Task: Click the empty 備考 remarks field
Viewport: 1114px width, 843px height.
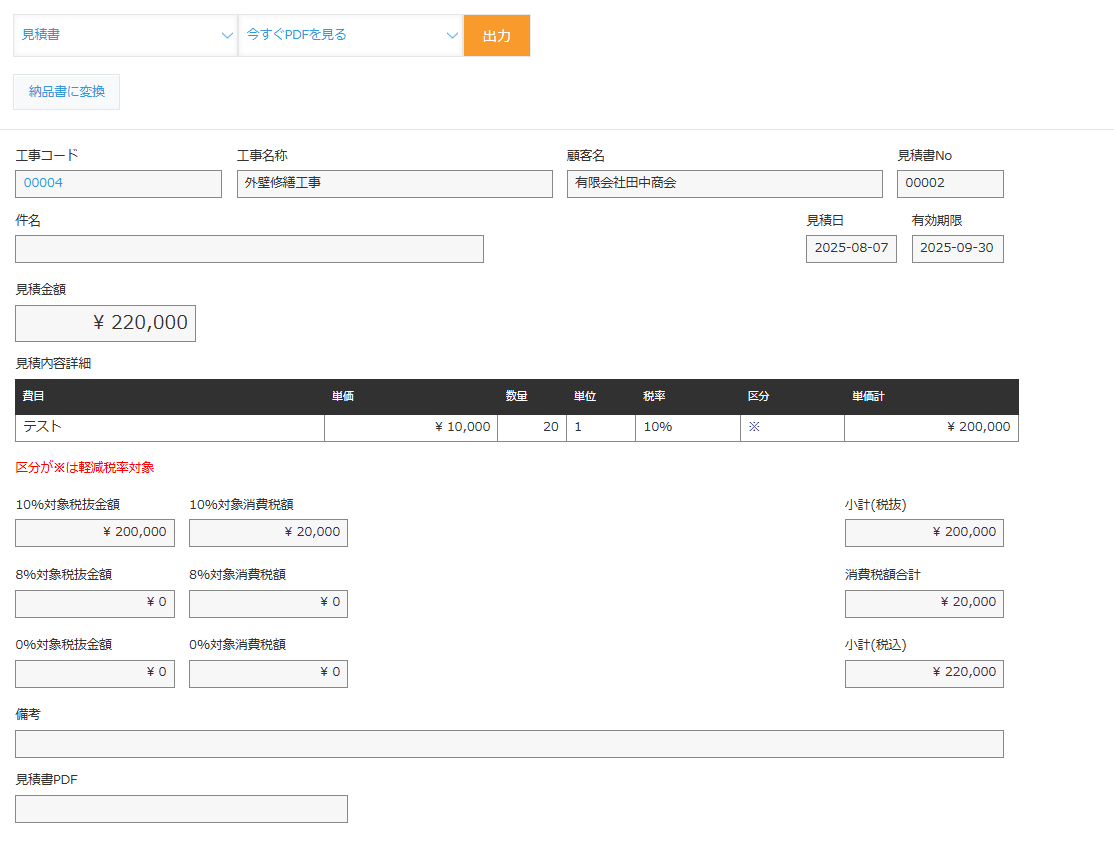Action: pyautogui.click(x=509, y=744)
